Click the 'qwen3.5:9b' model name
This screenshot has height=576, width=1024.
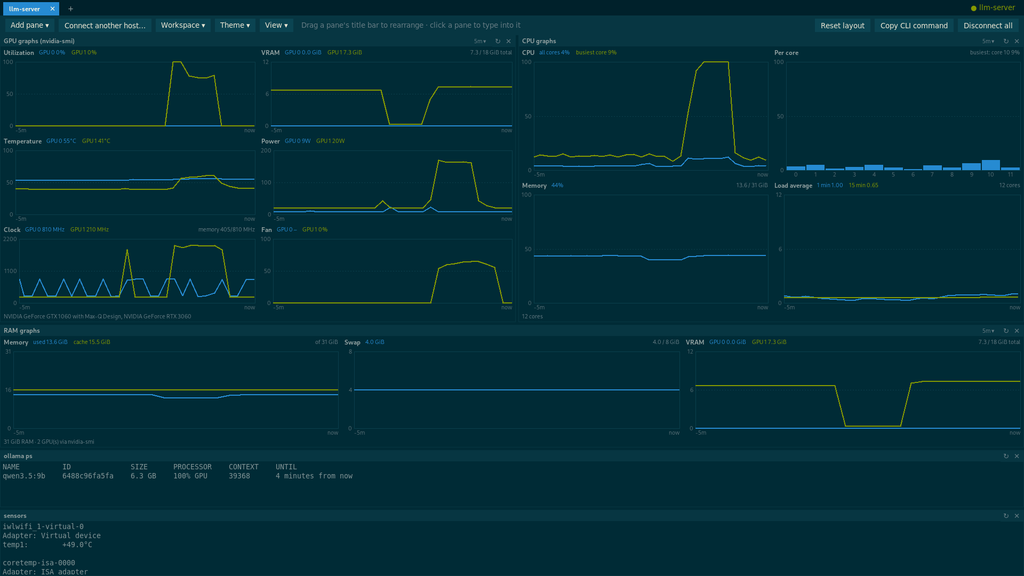click(24, 476)
